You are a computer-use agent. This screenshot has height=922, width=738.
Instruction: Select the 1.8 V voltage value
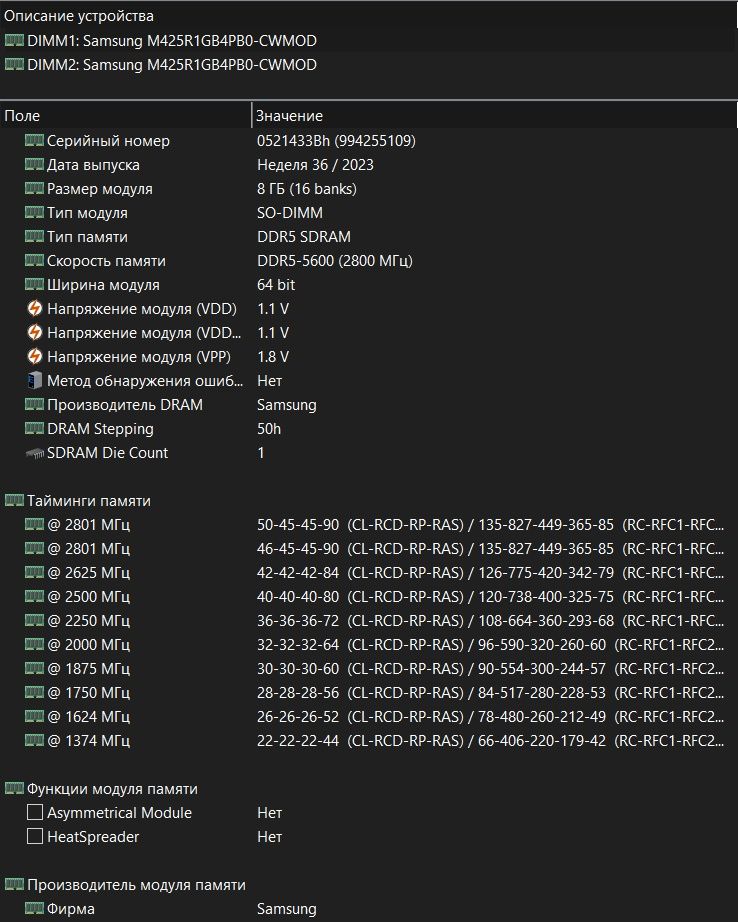point(273,357)
